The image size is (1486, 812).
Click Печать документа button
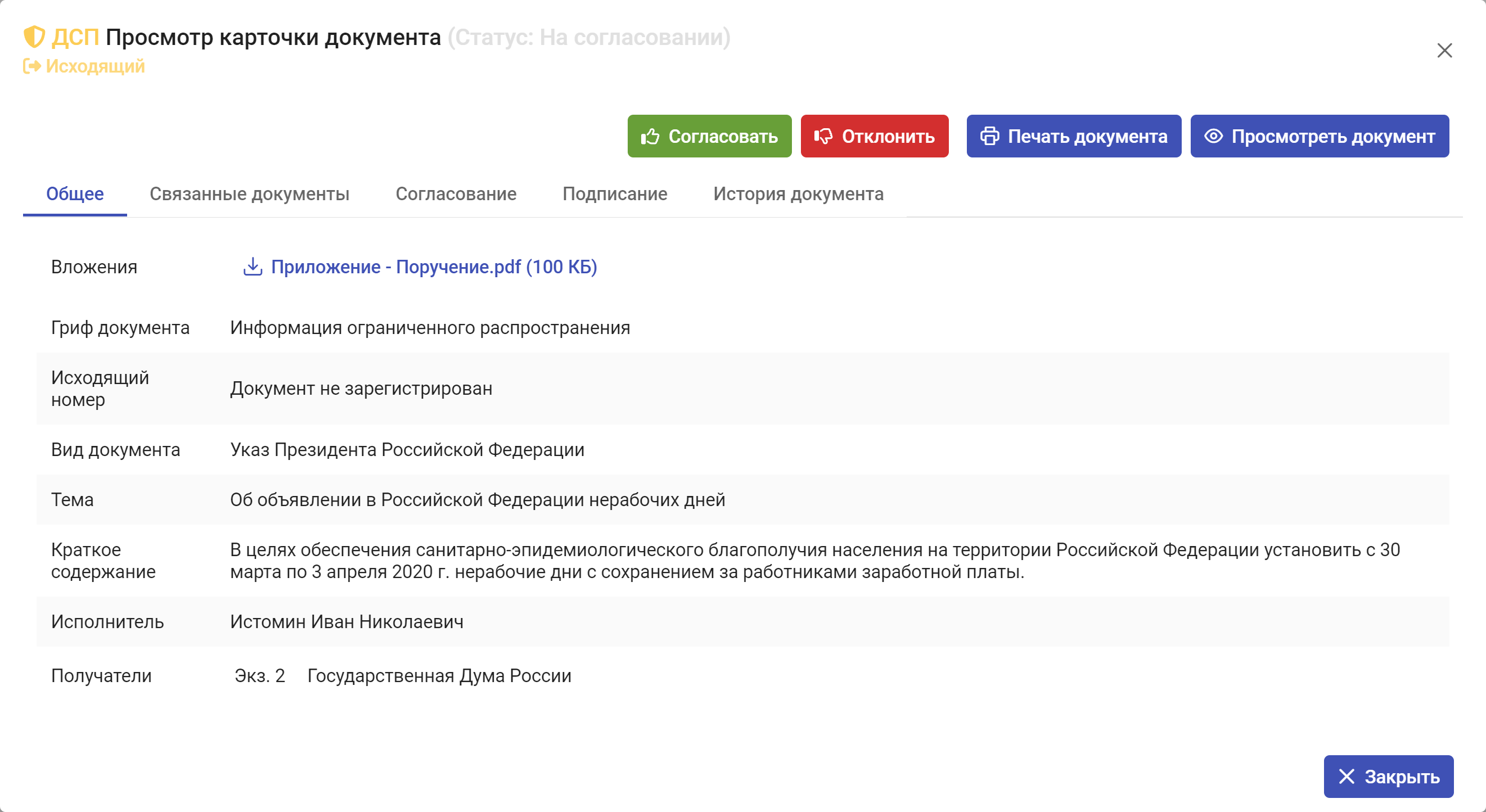(x=1074, y=136)
